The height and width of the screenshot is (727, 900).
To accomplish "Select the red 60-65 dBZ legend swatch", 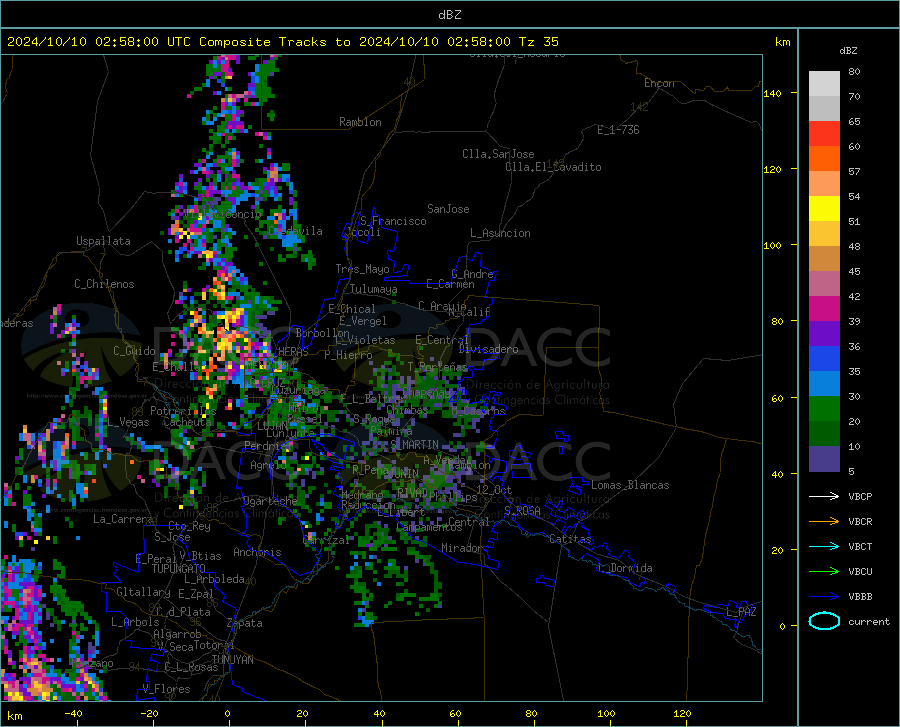I will coord(824,134).
